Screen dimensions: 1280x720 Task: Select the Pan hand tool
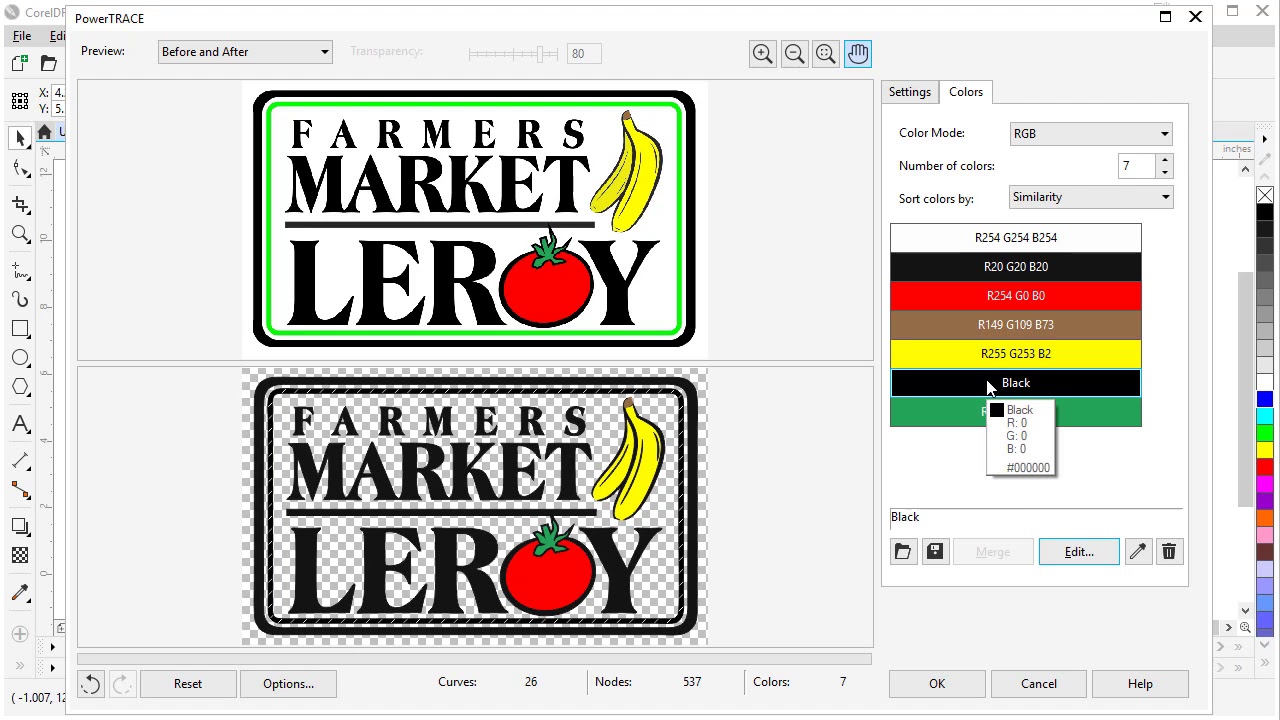coord(858,54)
